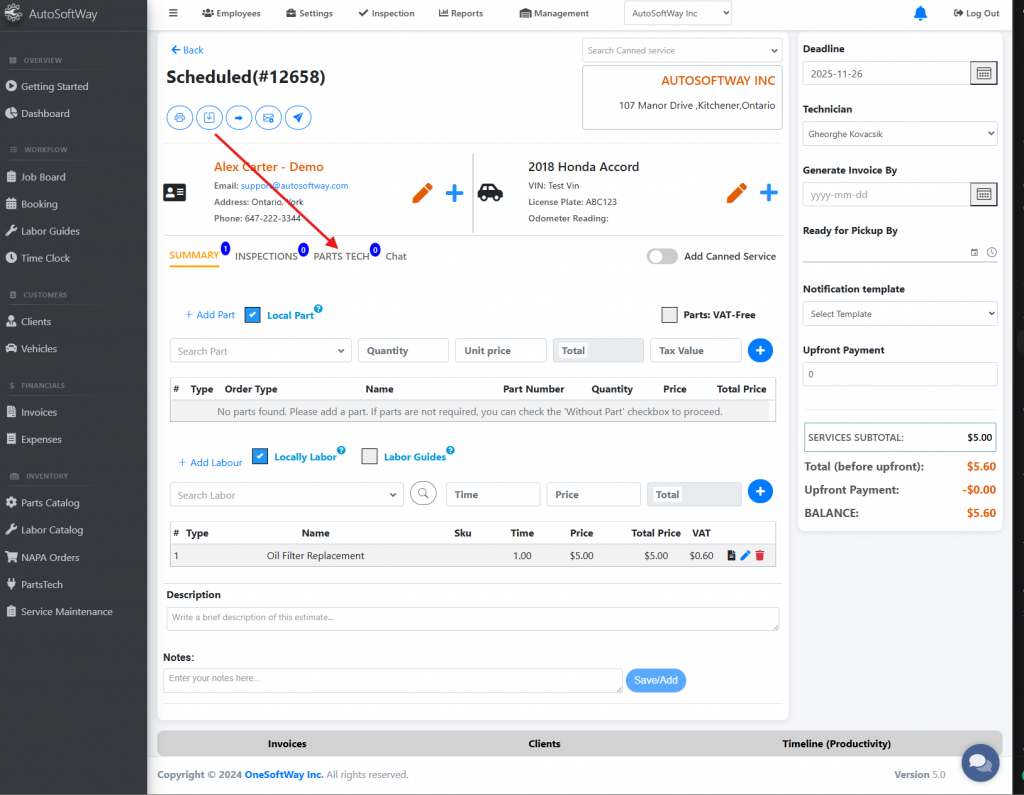Click the Save/Add notes button
This screenshot has height=795, width=1024.
pyautogui.click(x=656, y=680)
